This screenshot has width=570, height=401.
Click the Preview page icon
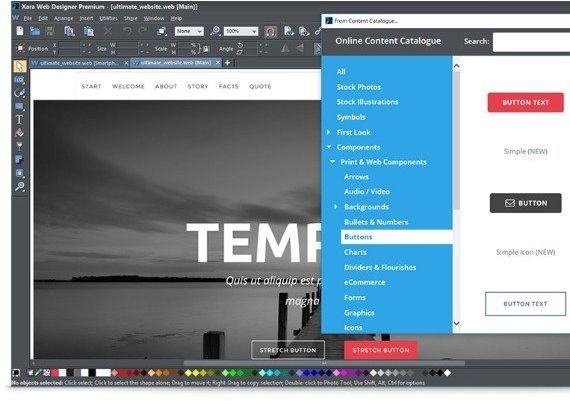(289, 31)
